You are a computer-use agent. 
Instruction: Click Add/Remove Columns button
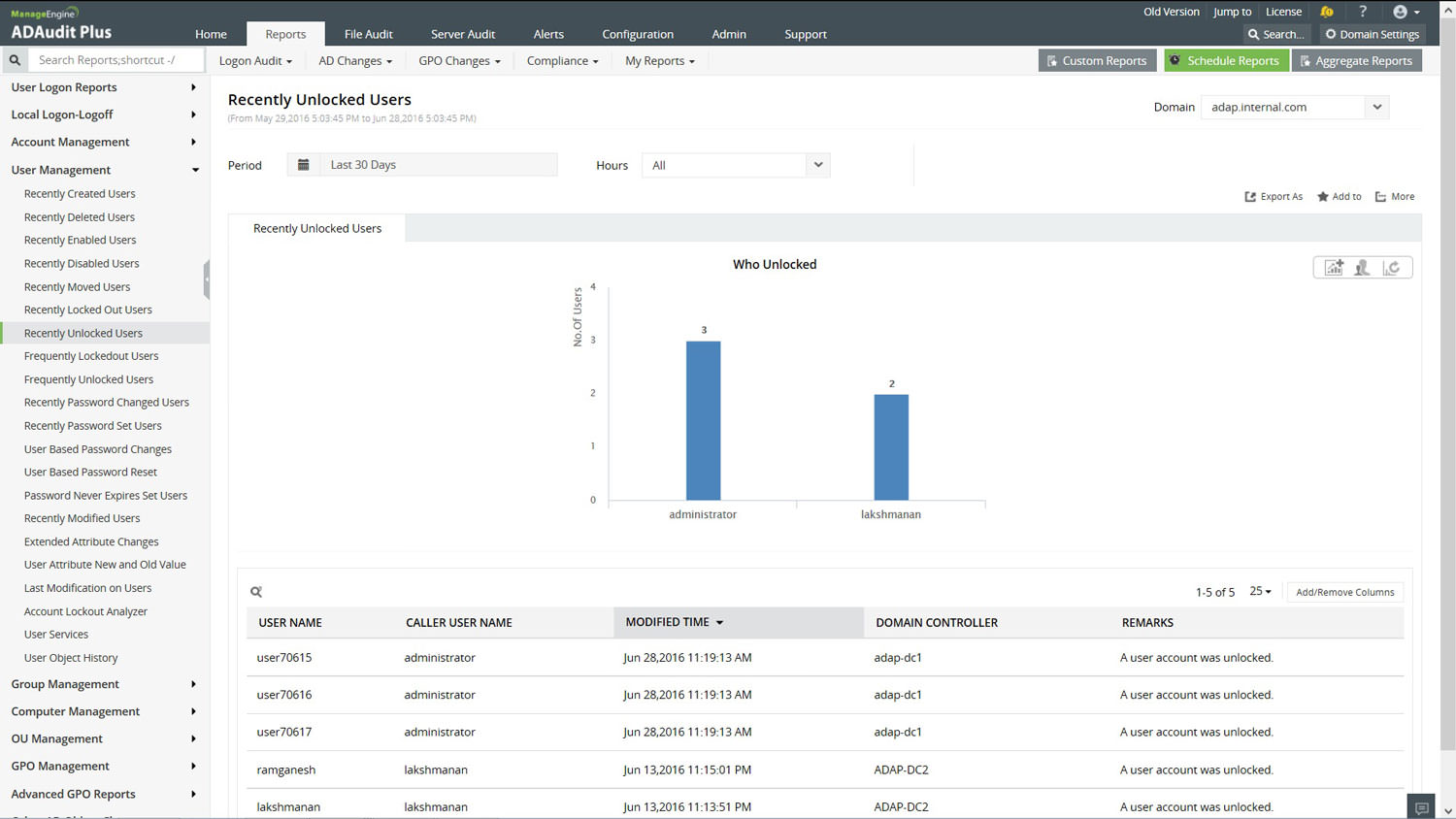[1344, 592]
